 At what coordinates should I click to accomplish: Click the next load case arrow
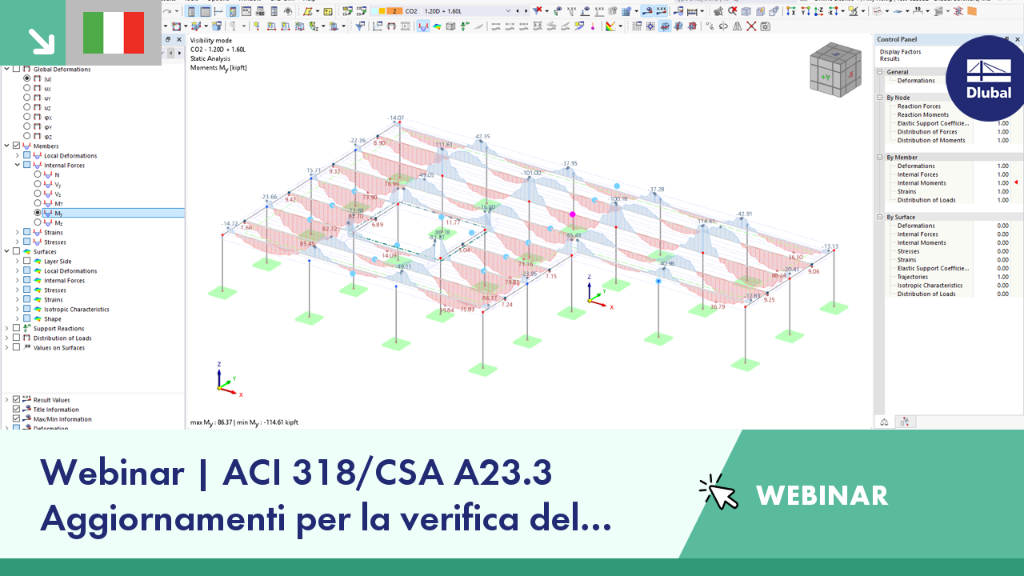pyautogui.click(x=526, y=11)
